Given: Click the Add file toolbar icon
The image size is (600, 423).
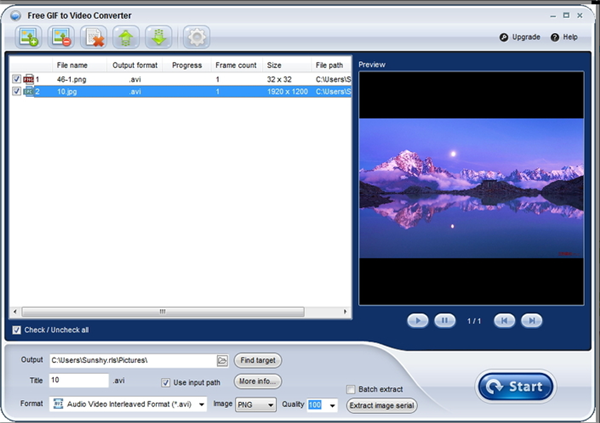Looking at the screenshot, I should tap(29, 37).
